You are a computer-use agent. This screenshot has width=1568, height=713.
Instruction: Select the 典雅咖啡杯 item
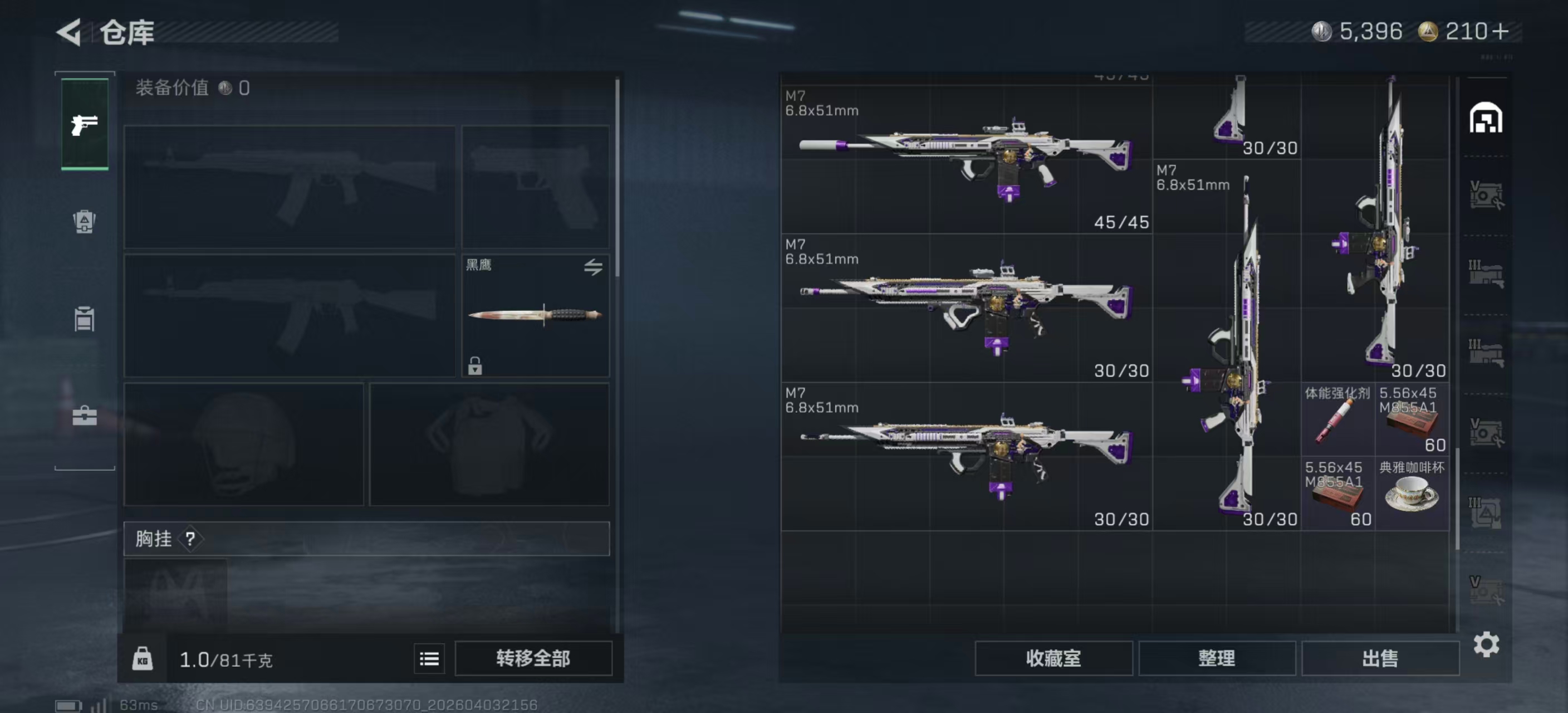point(1412,493)
